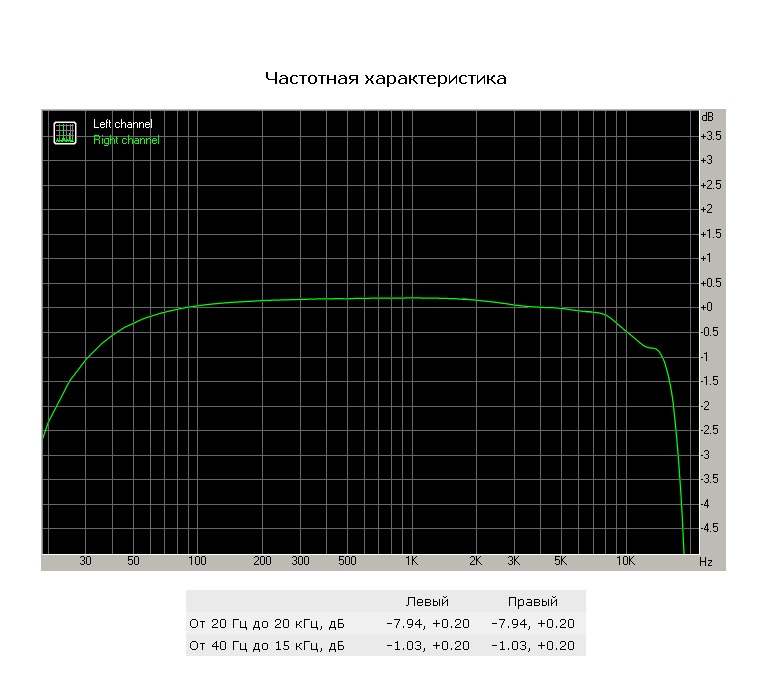Image resolution: width=783 pixels, height=696 pixels.
Task: Select the 'Left channel' legend label
Action: (x=123, y=124)
